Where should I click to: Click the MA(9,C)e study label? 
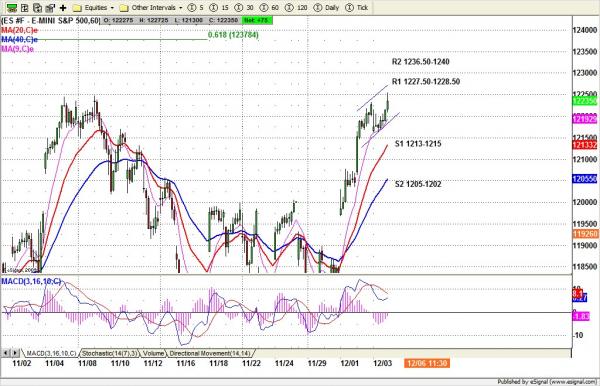[18, 49]
